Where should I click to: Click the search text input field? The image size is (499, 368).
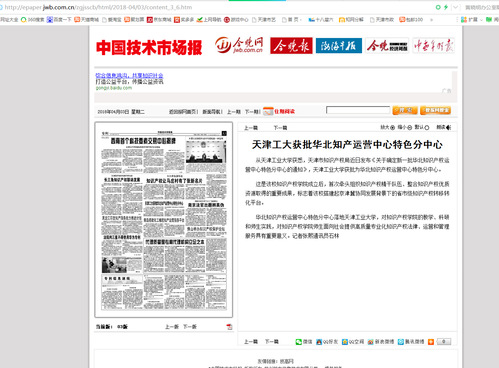pyautogui.click(x=358, y=110)
